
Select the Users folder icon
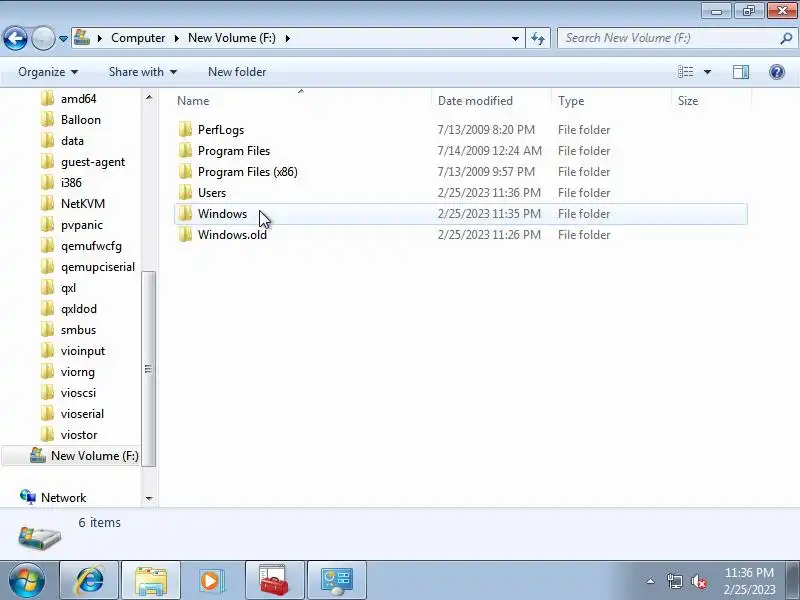click(185, 192)
